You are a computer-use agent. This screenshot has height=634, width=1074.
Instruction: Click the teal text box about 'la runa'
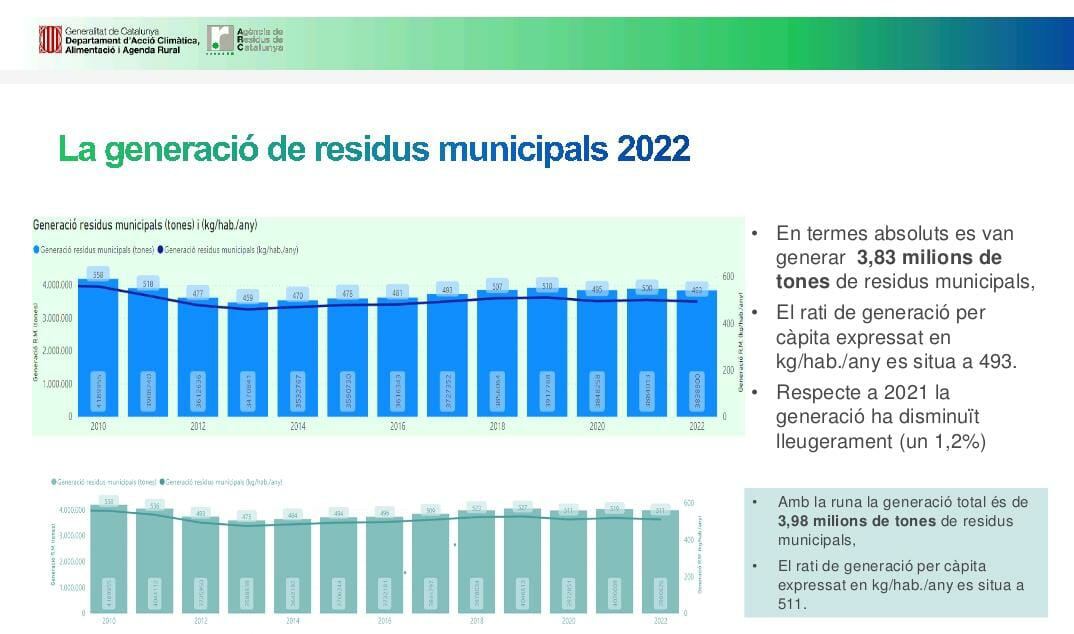895,552
